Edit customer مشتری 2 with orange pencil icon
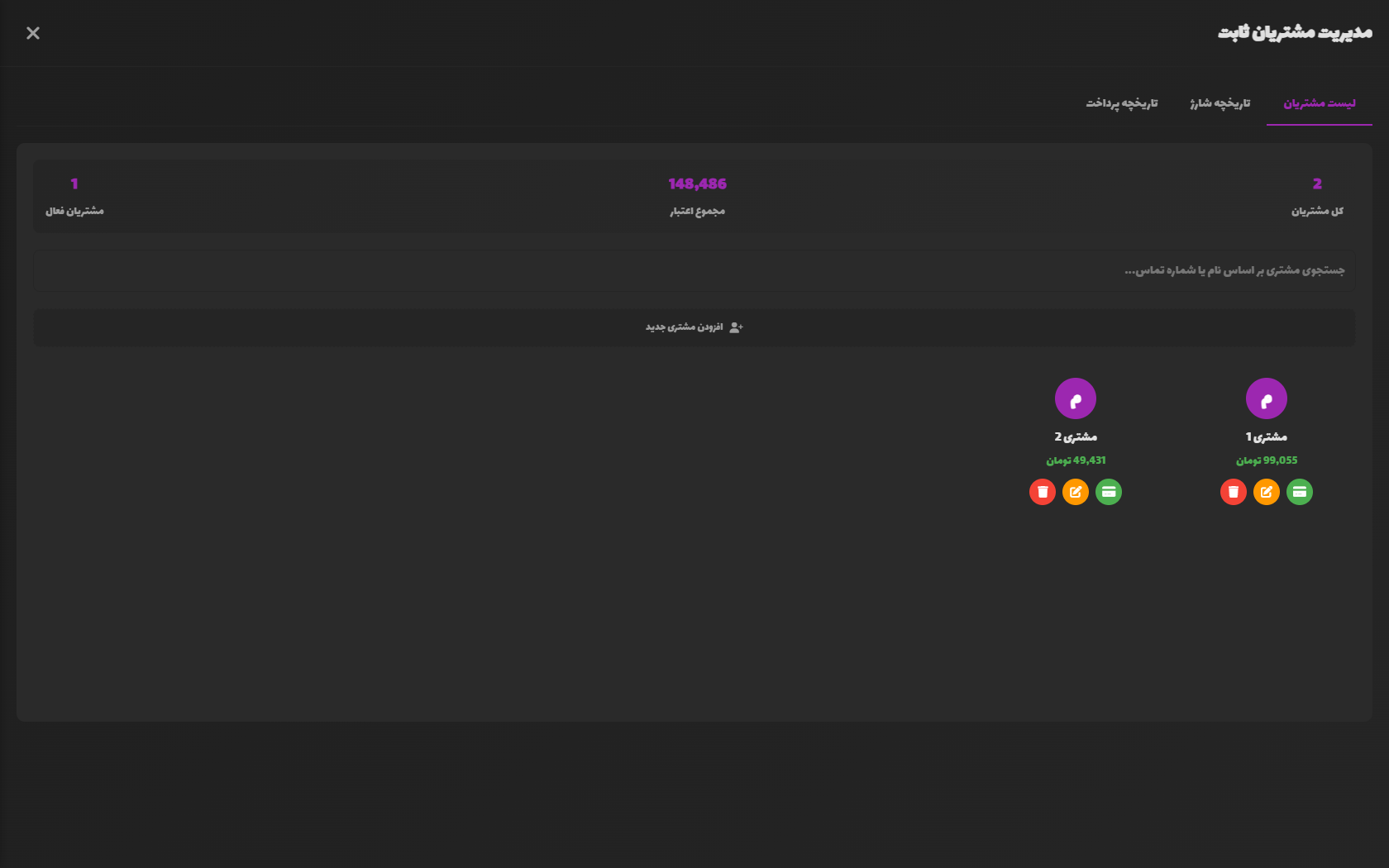The width and height of the screenshot is (1389, 868). coord(1075,492)
